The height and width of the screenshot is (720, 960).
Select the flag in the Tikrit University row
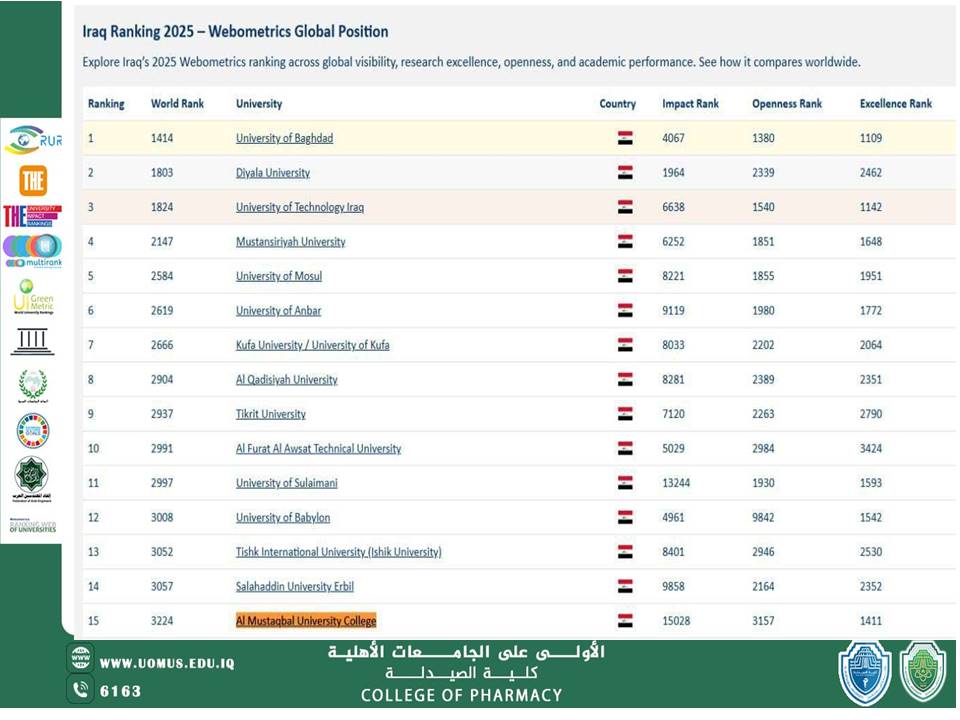624,414
